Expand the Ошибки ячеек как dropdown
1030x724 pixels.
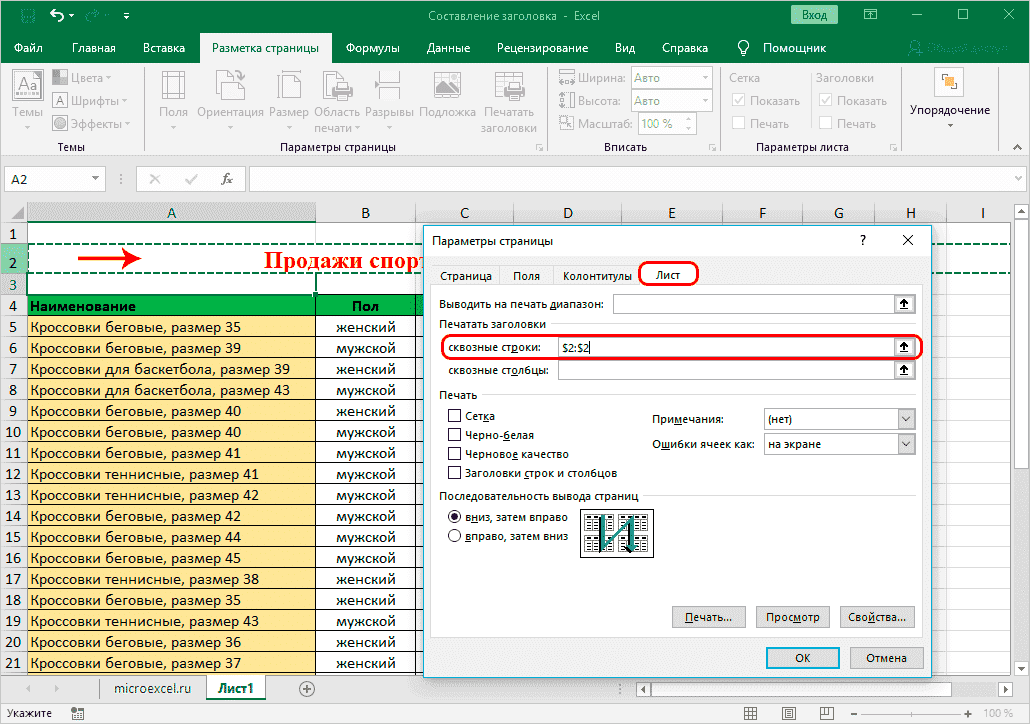(906, 444)
